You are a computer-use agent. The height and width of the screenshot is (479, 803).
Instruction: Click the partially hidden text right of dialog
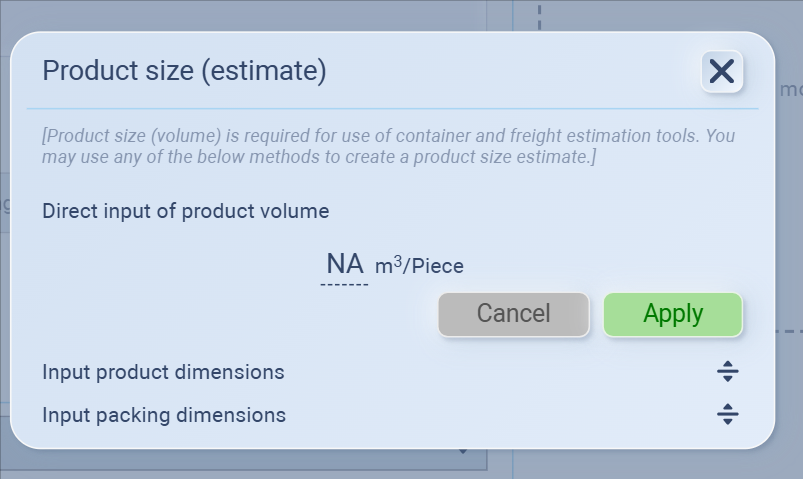pyautogui.click(x=790, y=89)
